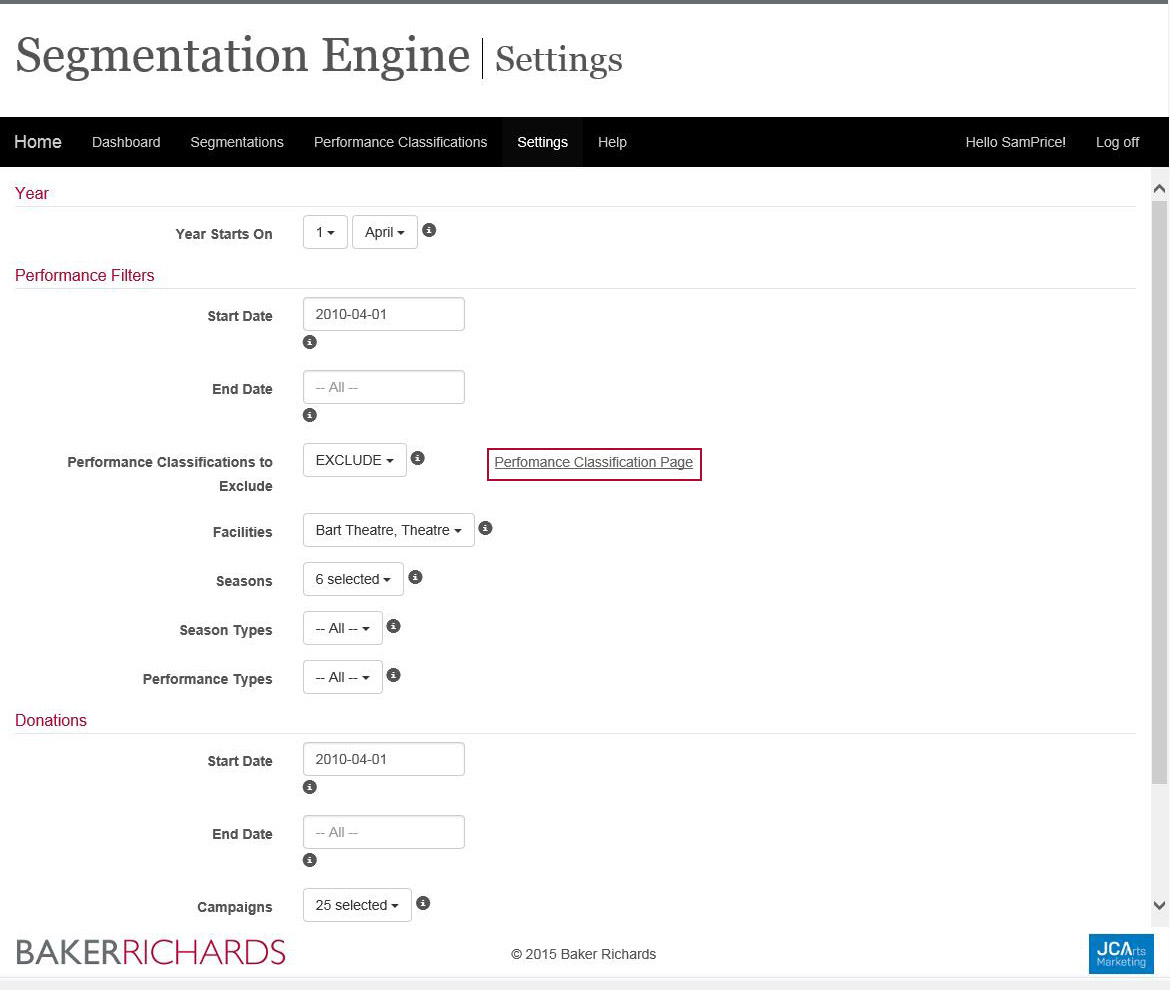Click info icon beside Season Types
The image size is (1170, 990).
[394, 626]
